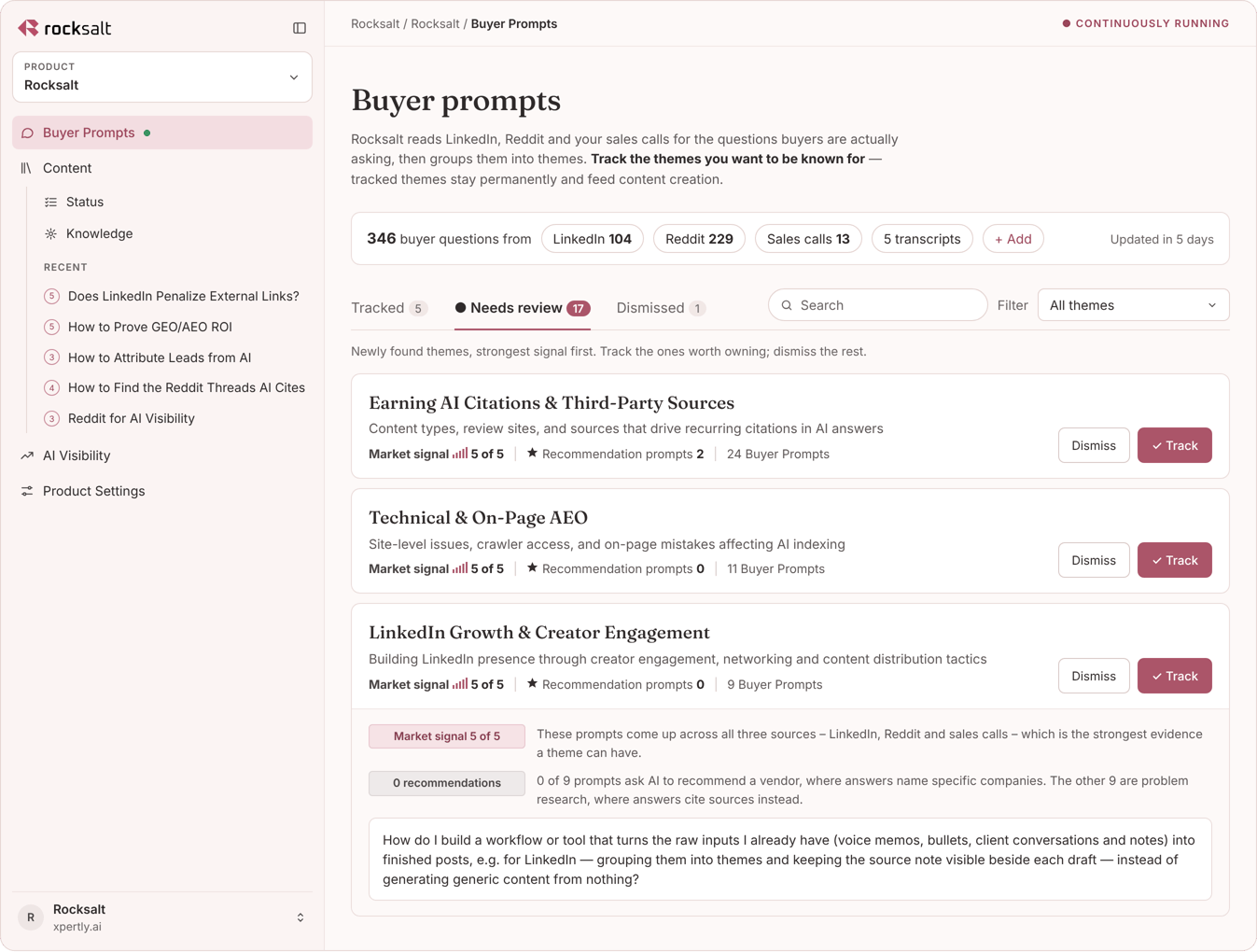This screenshot has width=1257, height=952.
Task: Click the 5 transcripts chip
Action: [922, 239]
